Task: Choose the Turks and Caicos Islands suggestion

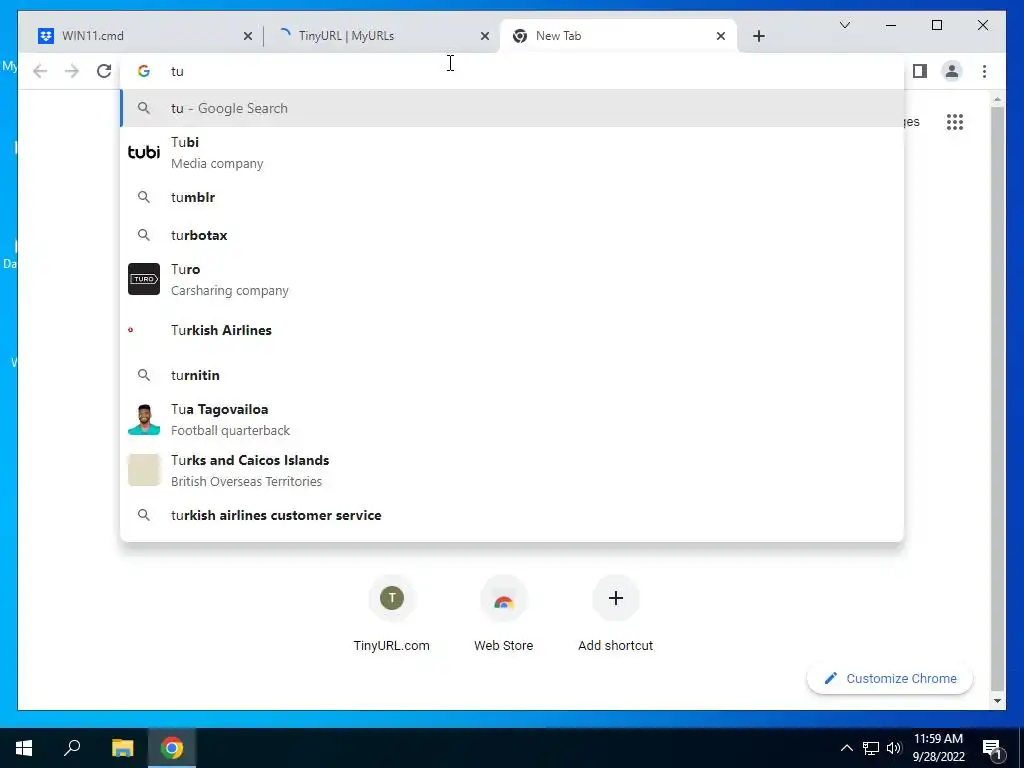Action: pyautogui.click(x=513, y=470)
